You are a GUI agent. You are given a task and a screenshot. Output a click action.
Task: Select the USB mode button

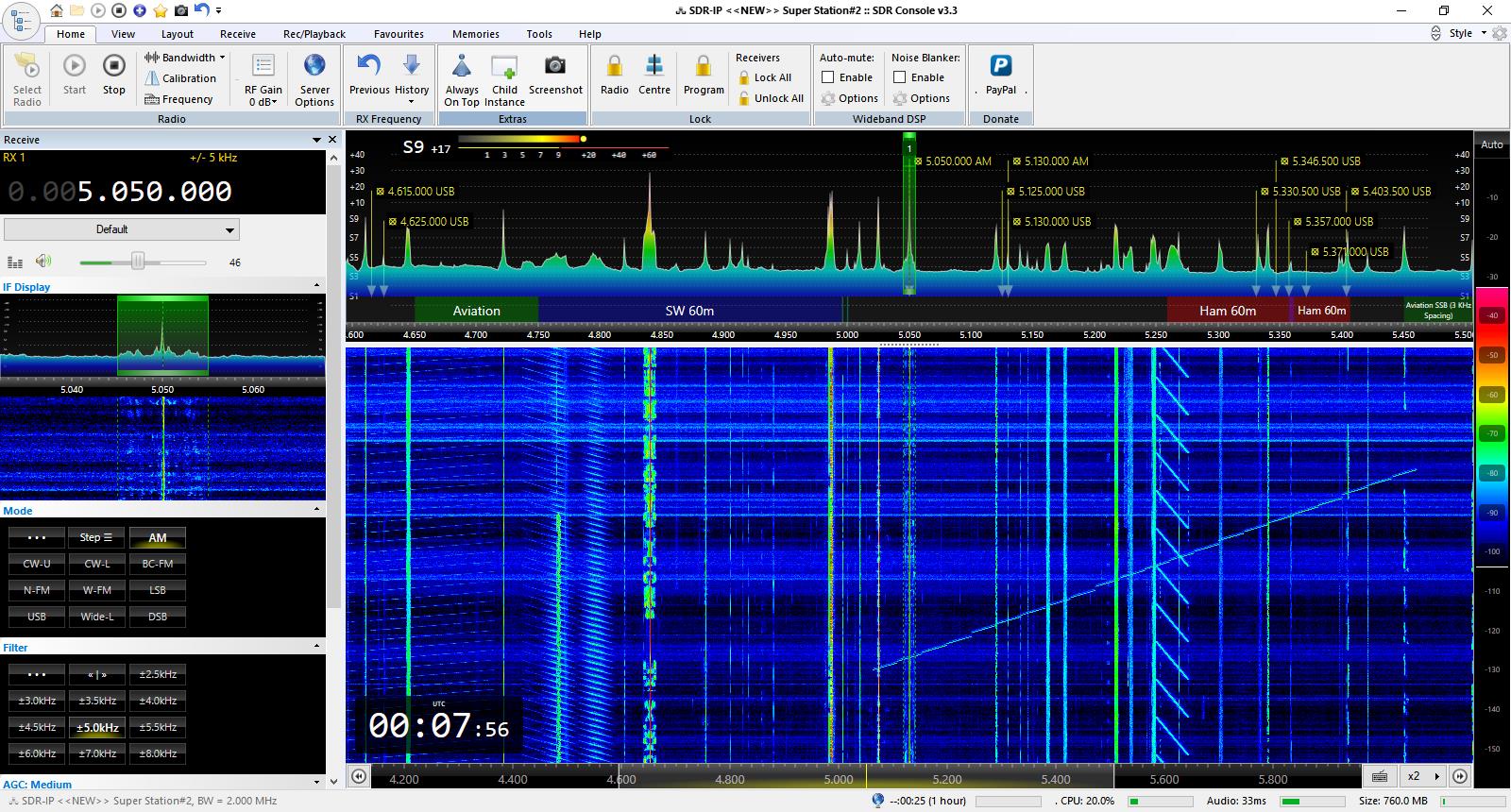coord(37,617)
